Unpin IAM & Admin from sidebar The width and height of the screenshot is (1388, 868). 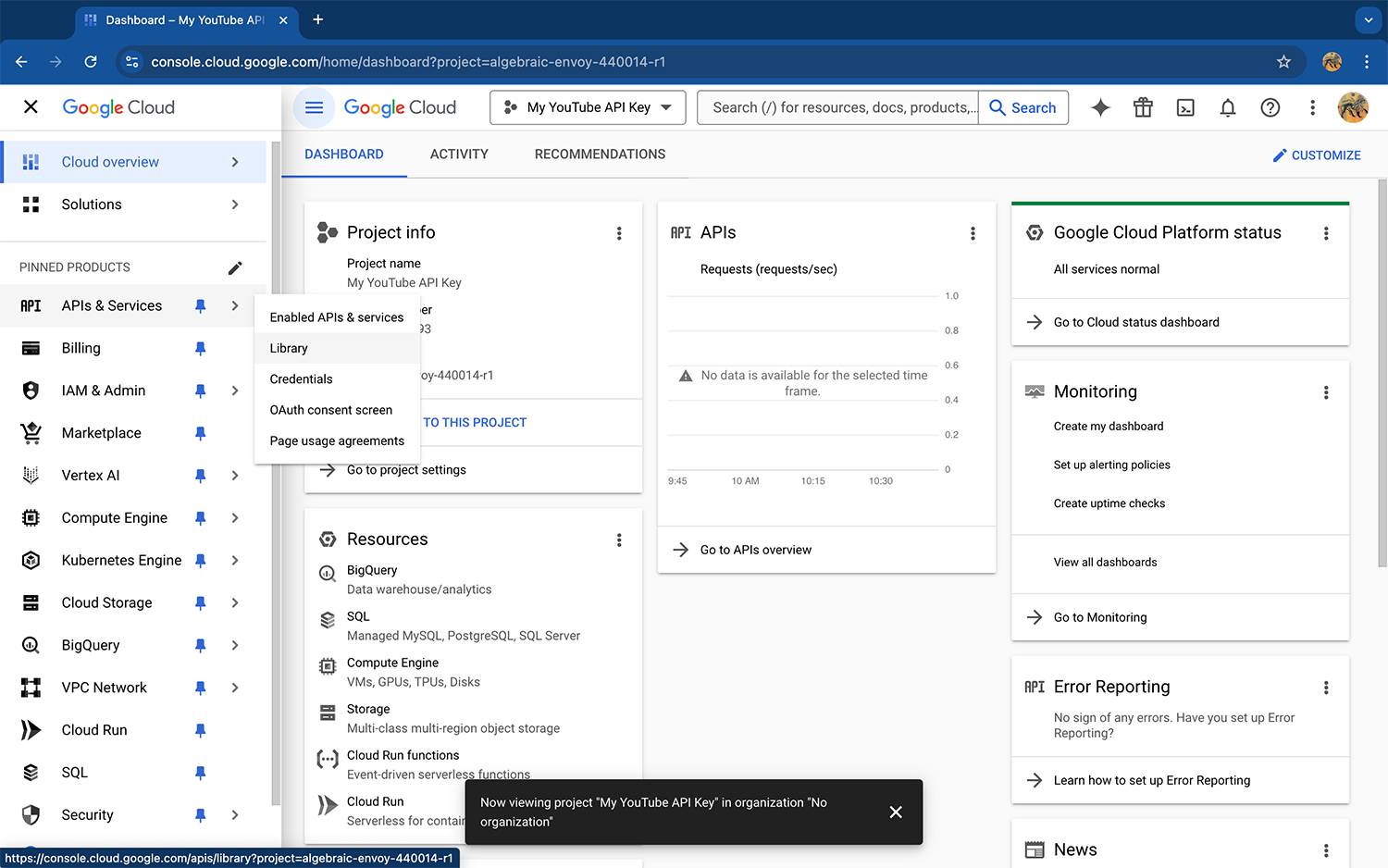coord(201,391)
